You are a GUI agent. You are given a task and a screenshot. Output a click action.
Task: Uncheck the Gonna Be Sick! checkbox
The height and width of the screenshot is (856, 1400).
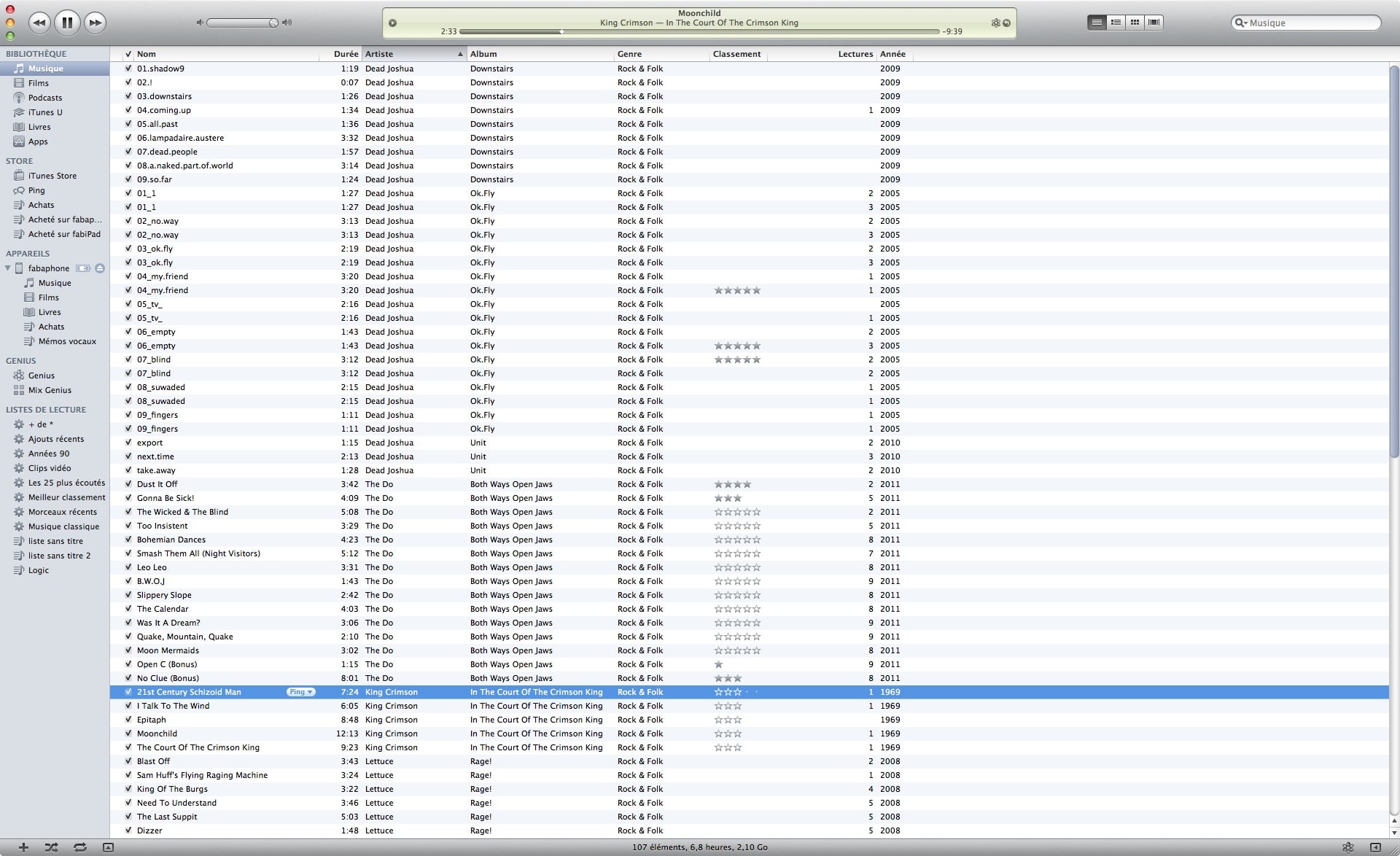(128, 498)
